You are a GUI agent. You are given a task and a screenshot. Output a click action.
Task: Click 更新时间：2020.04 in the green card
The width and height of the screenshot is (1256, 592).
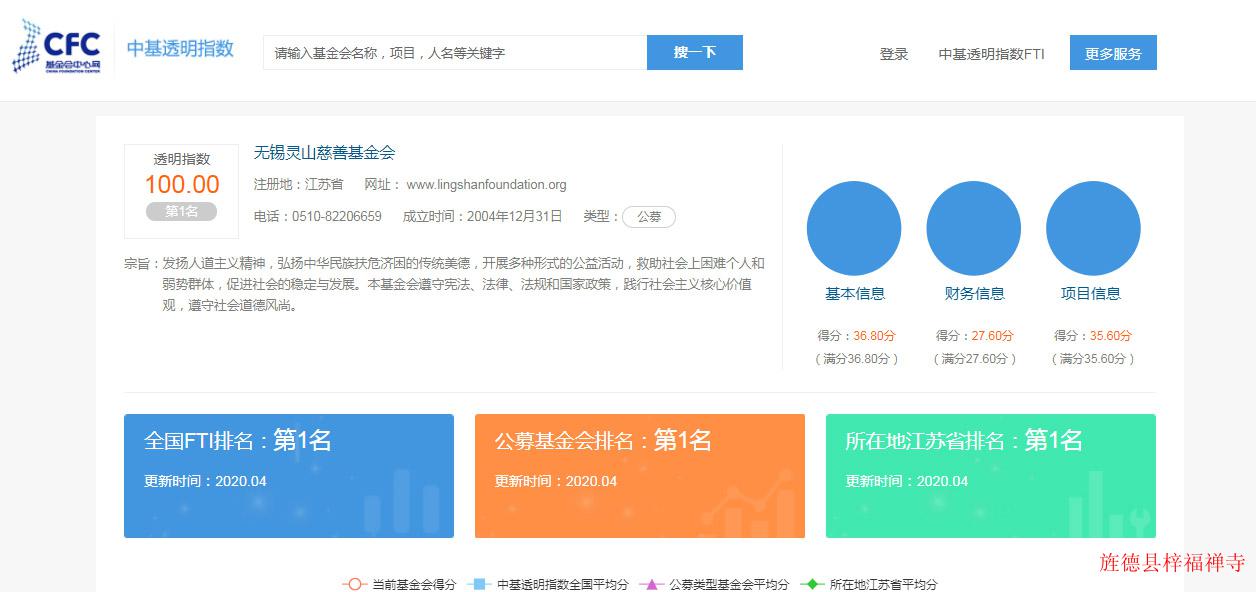(907, 481)
